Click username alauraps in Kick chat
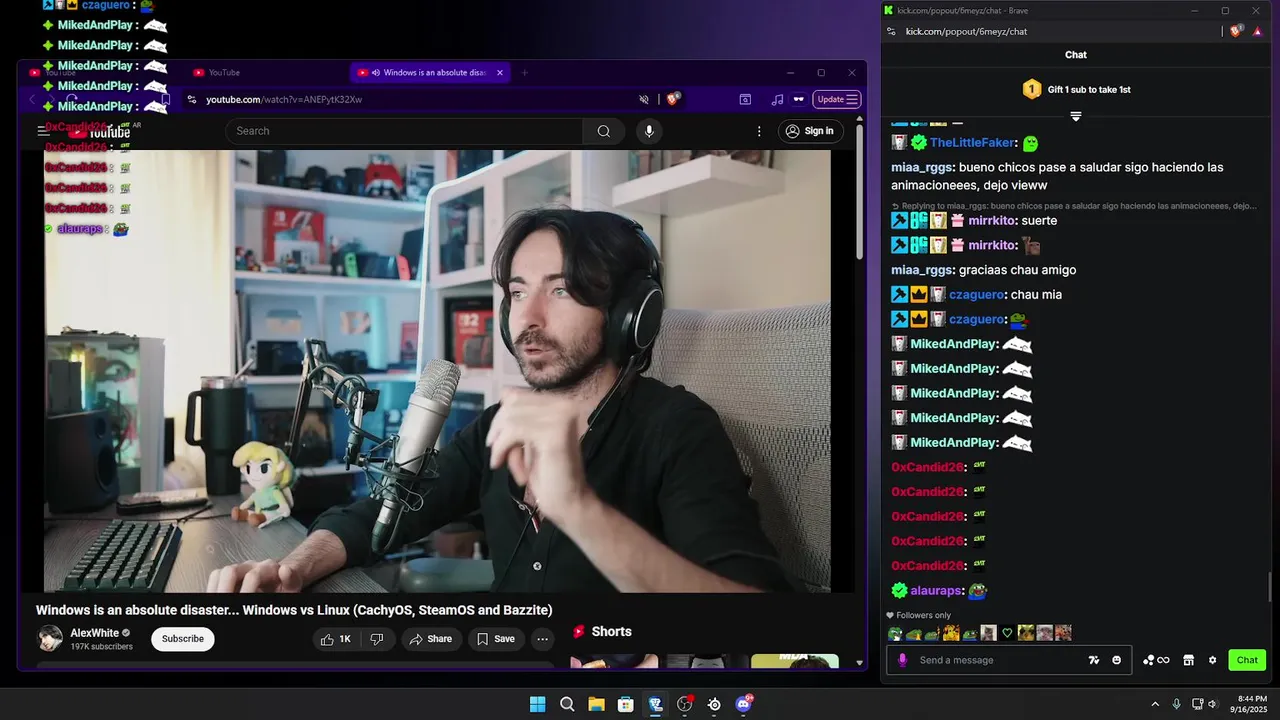 coord(936,591)
